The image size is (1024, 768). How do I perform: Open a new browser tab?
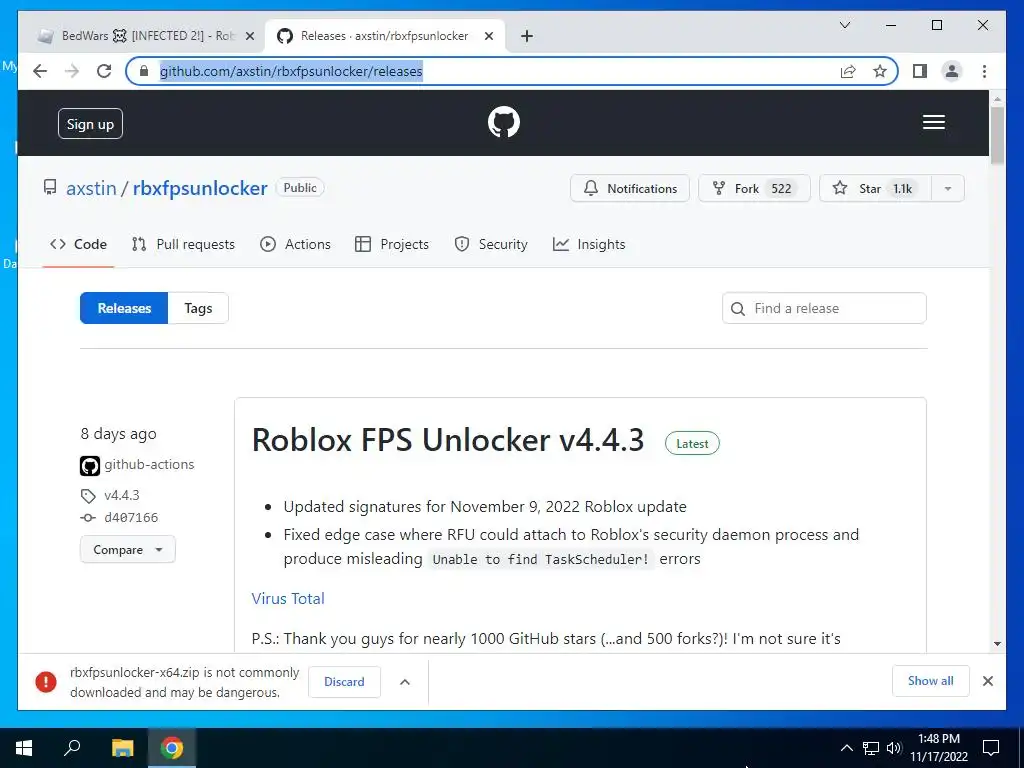527,37
